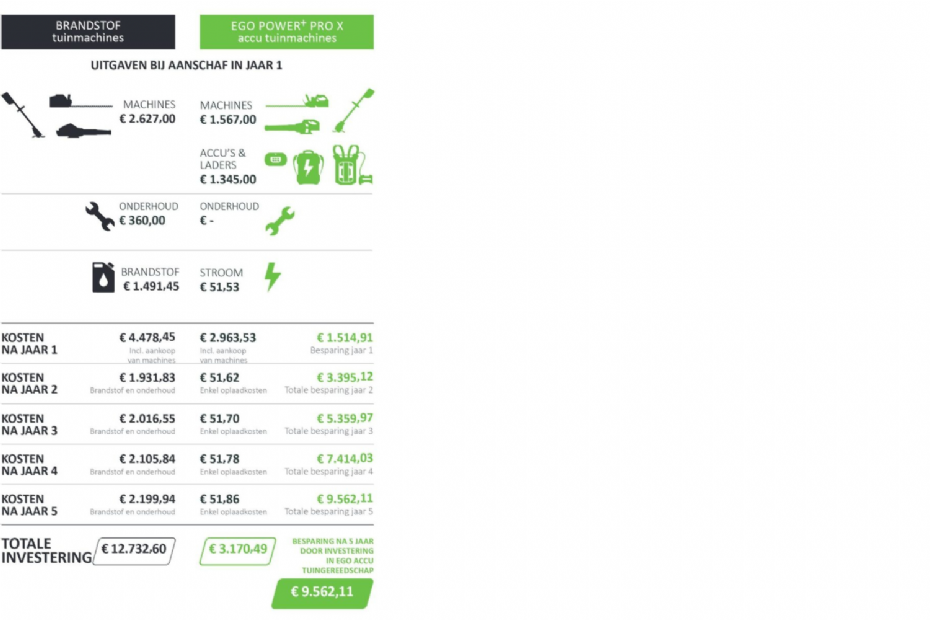The image size is (930, 620).
Task: Select the EGO Power+ Pro X header
Action: [x=287, y=32]
